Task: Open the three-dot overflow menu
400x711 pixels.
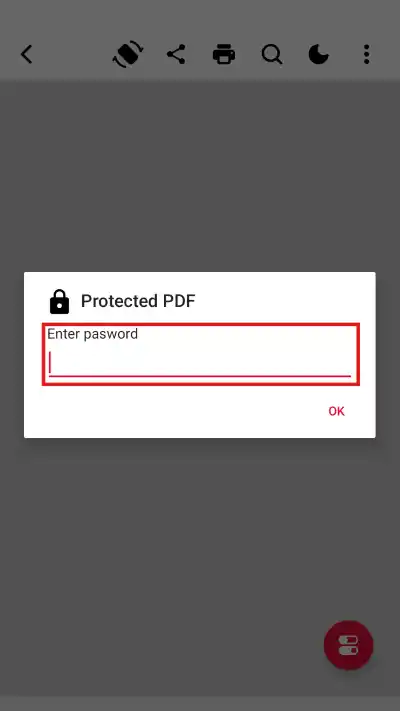Action: pyautogui.click(x=366, y=54)
